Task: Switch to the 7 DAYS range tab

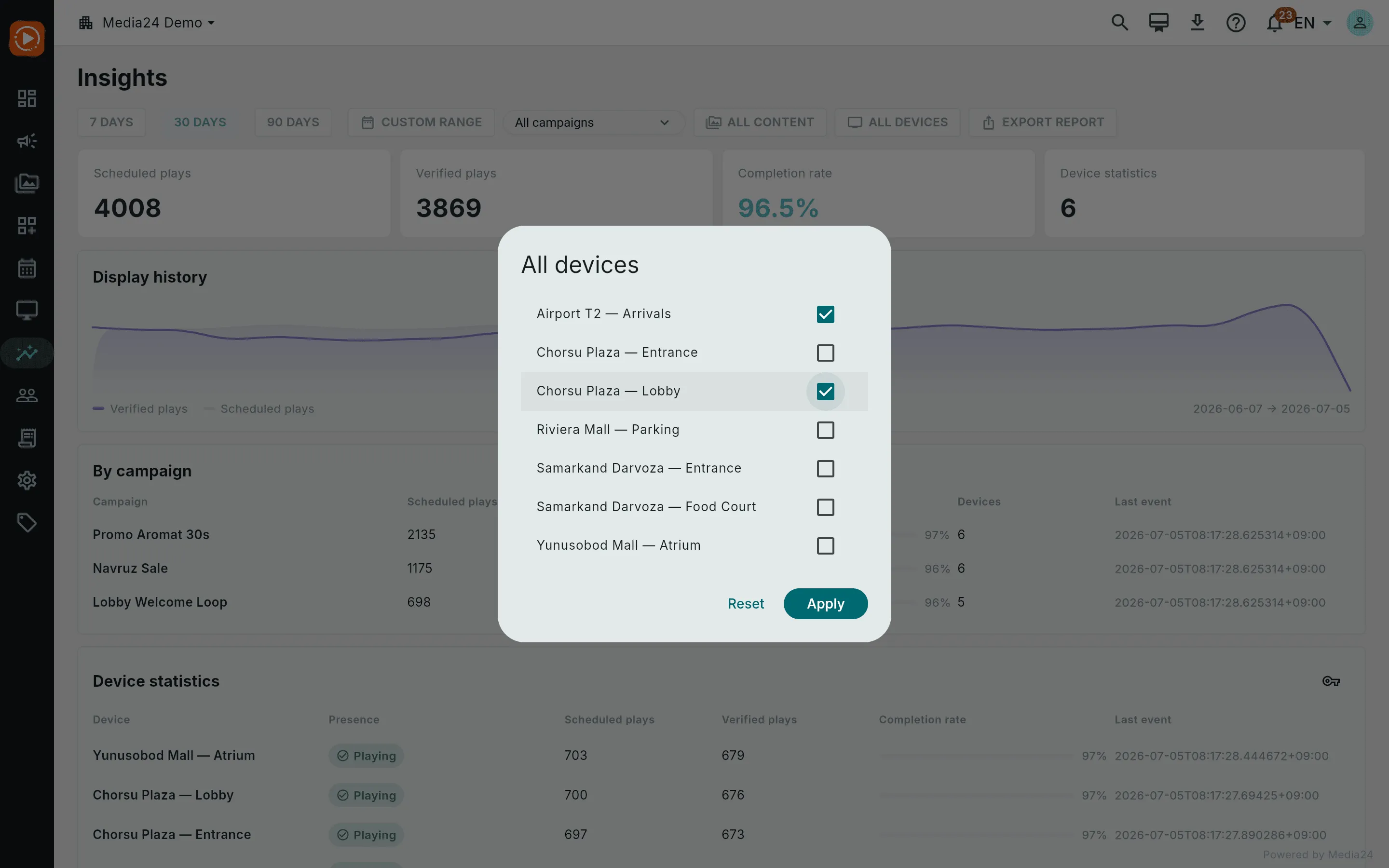Action: pos(111,122)
